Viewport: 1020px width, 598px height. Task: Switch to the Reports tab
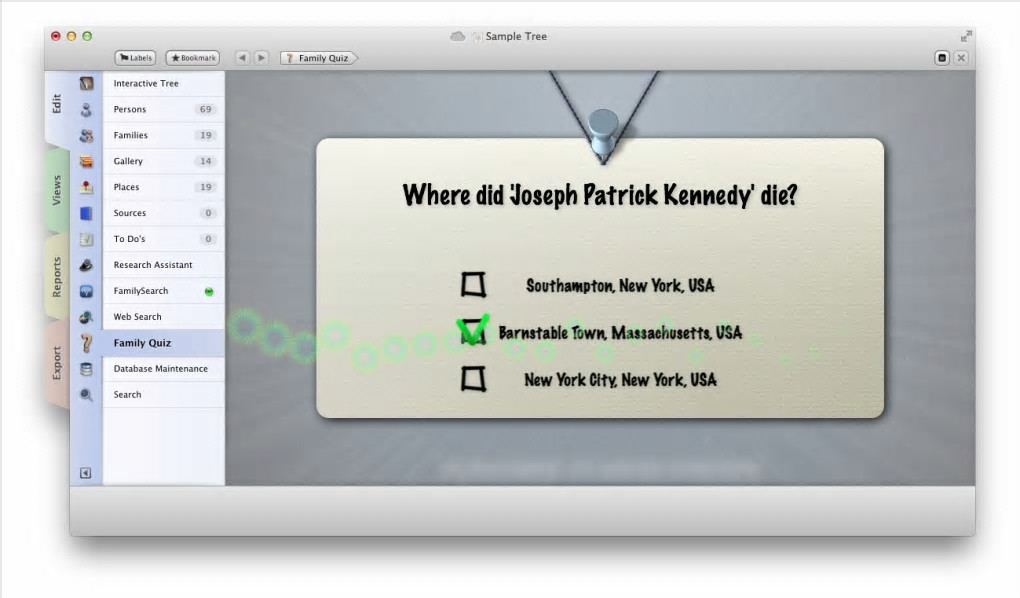(57, 277)
